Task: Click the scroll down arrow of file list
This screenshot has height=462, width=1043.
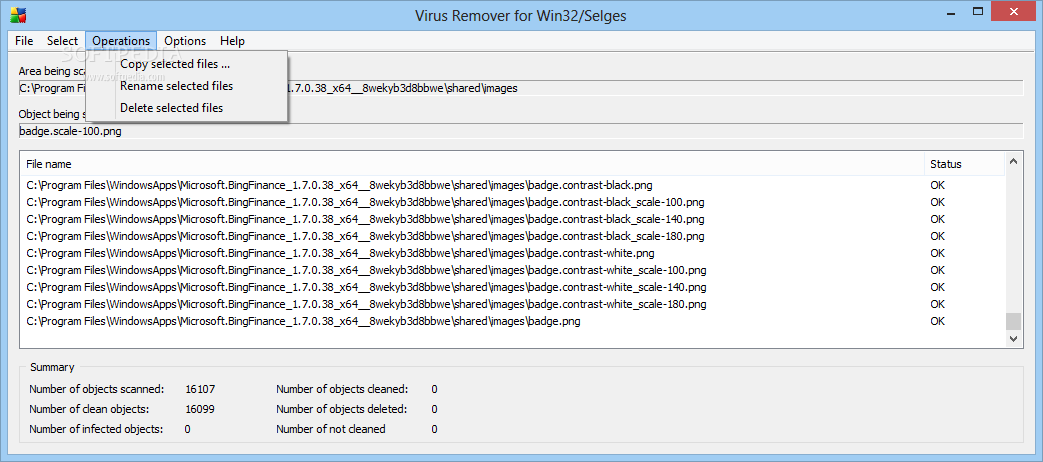Action: pyautogui.click(x=1013, y=338)
